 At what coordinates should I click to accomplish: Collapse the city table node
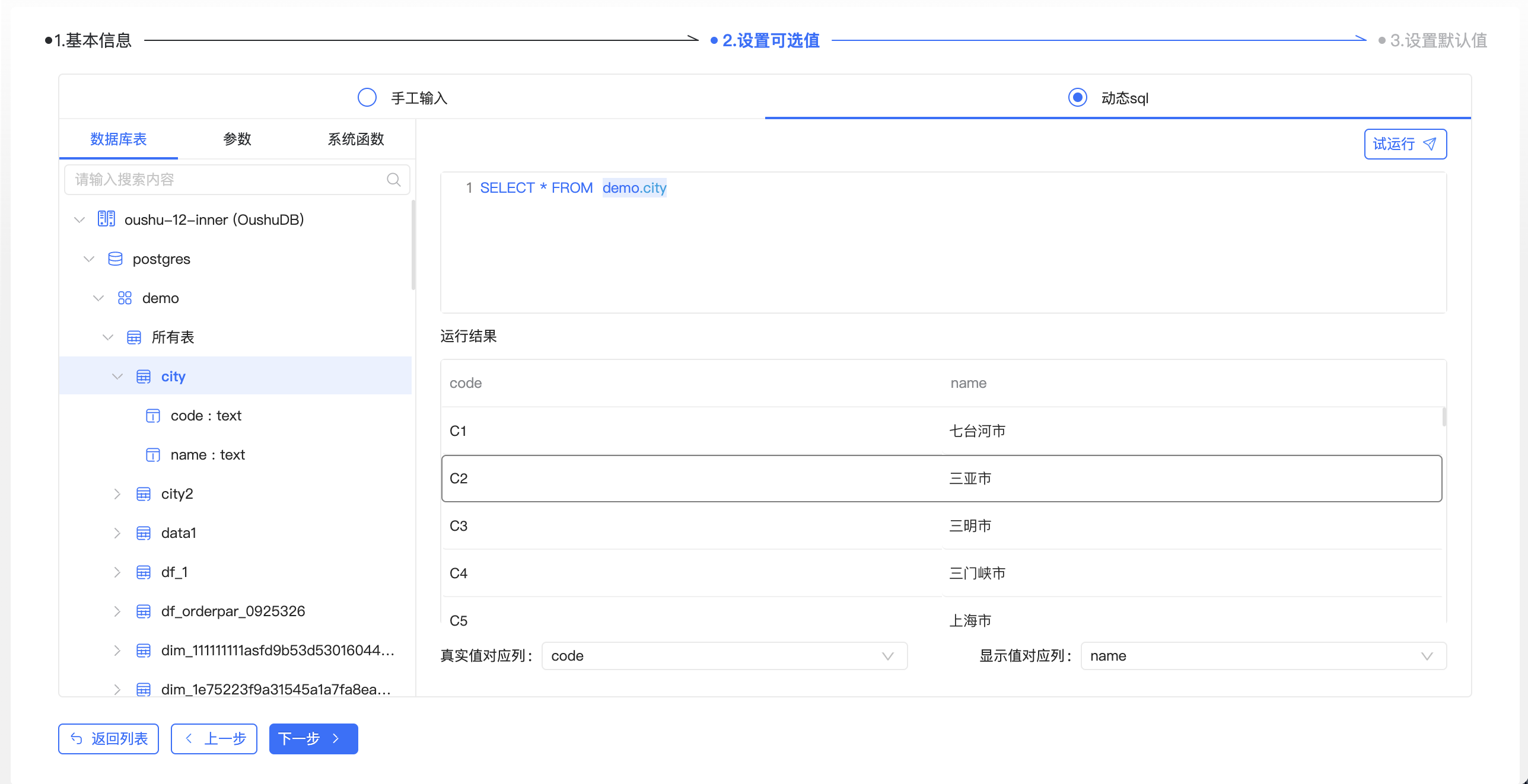pyautogui.click(x=117, y=377)
